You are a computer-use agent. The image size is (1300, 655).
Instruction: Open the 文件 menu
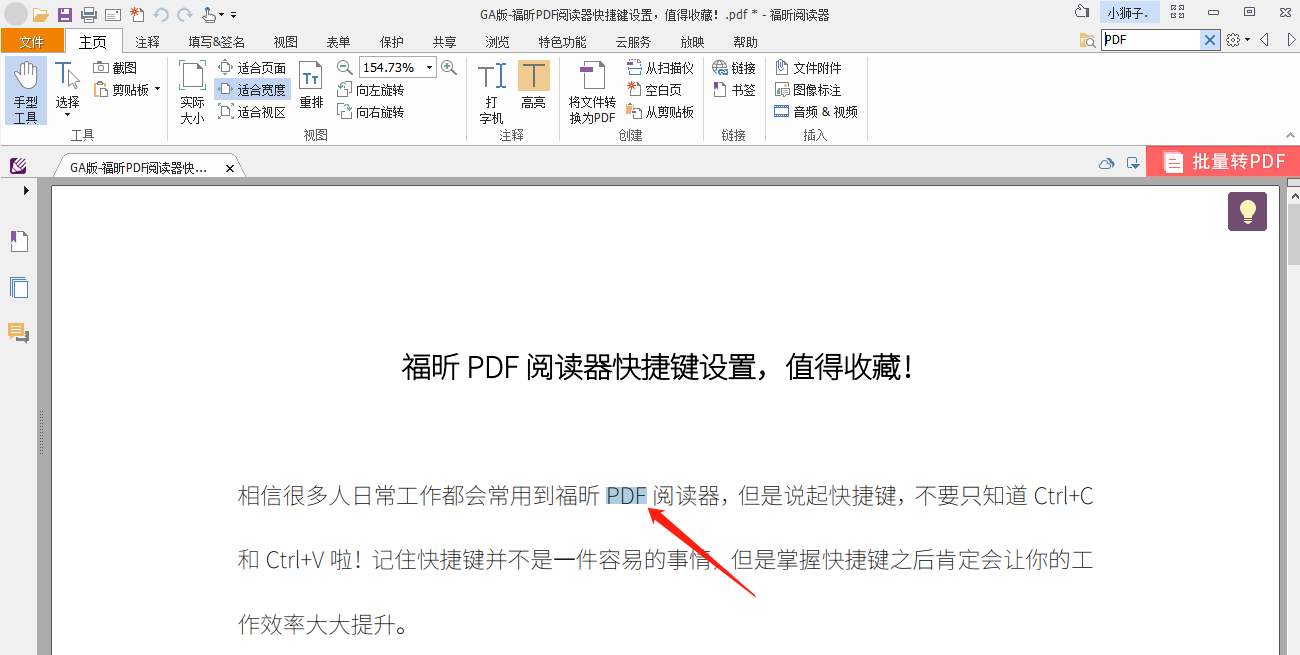[32, 41]
